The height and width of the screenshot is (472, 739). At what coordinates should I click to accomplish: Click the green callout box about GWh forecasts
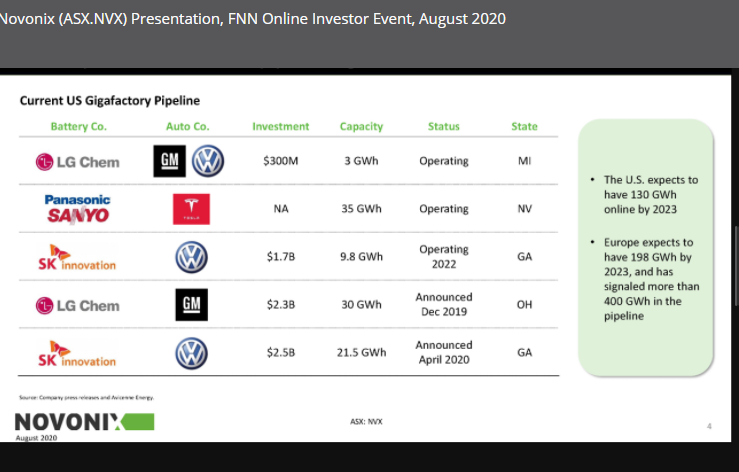click(x=646, y=249)
